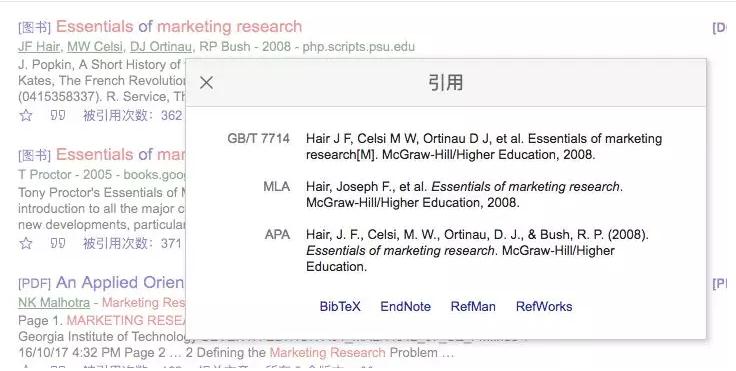
Task: Export the citation to RefMan
Action: (473, 307)
